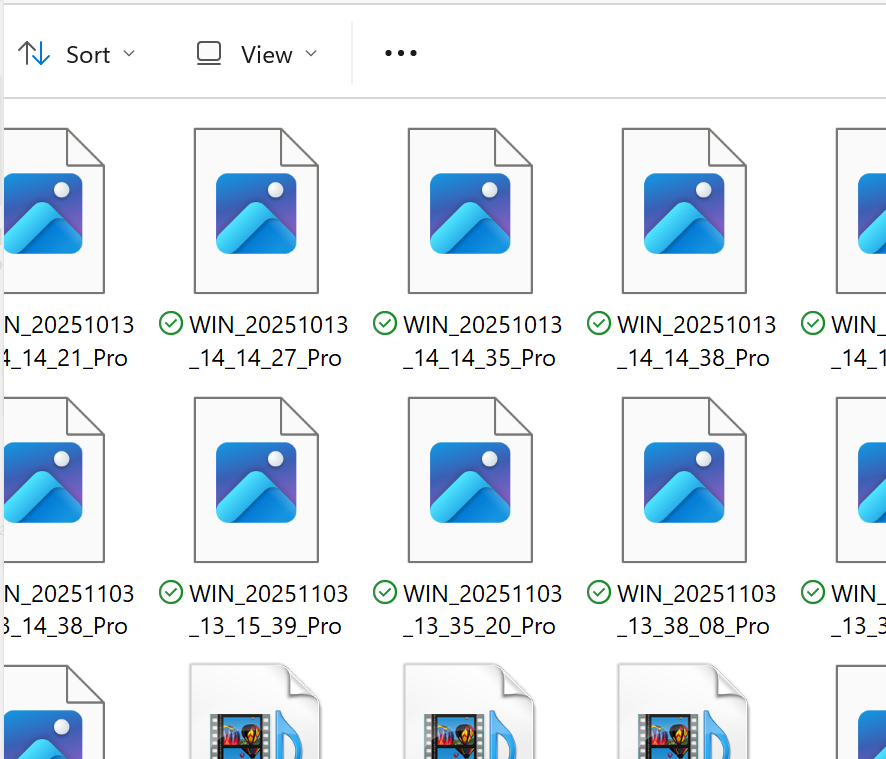The image size is (886, 759).
Task: Select video file below WIN_20251103_13_38_08_Pro
Action: 683,712
